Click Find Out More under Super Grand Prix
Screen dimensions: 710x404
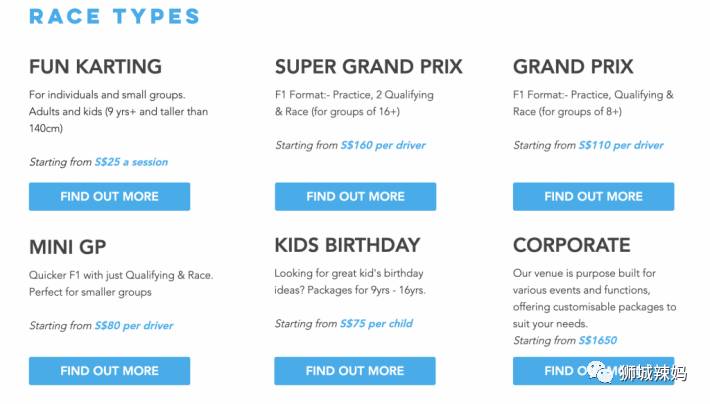[x=355, y=196]
